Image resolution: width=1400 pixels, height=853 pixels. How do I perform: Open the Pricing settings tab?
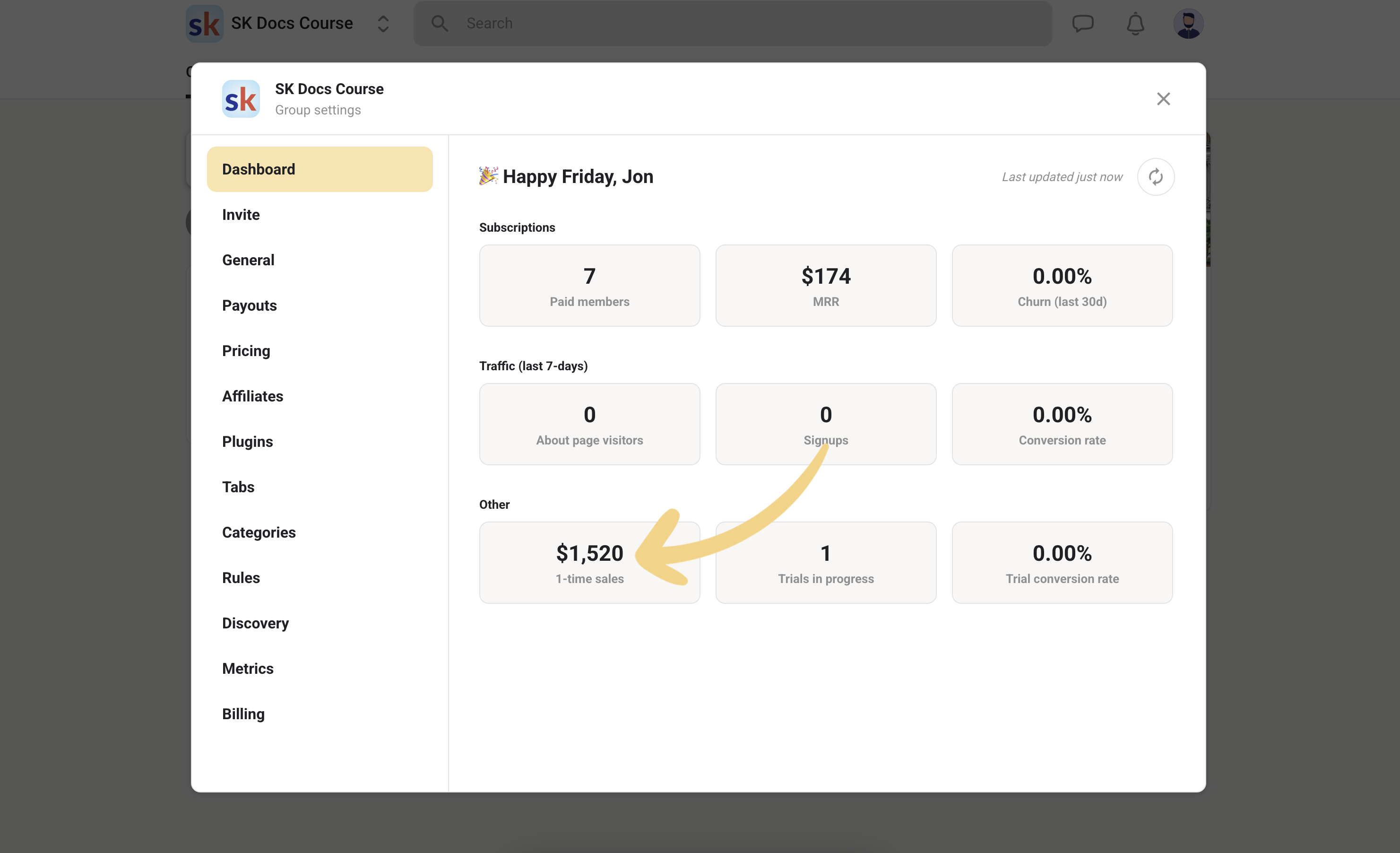tap(320, 351)
